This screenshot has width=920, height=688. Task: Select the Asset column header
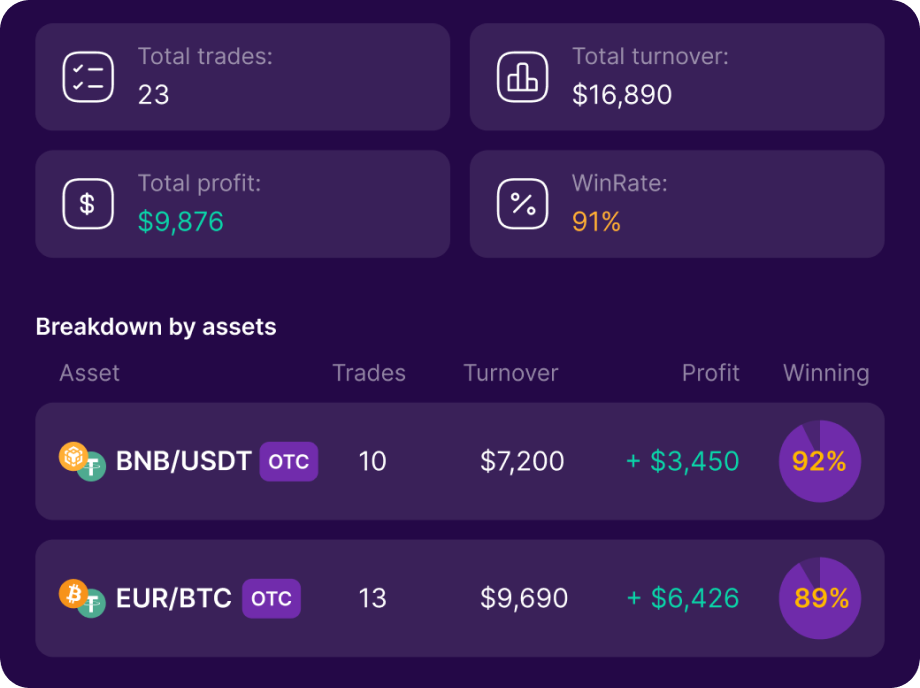pos(89,373)
